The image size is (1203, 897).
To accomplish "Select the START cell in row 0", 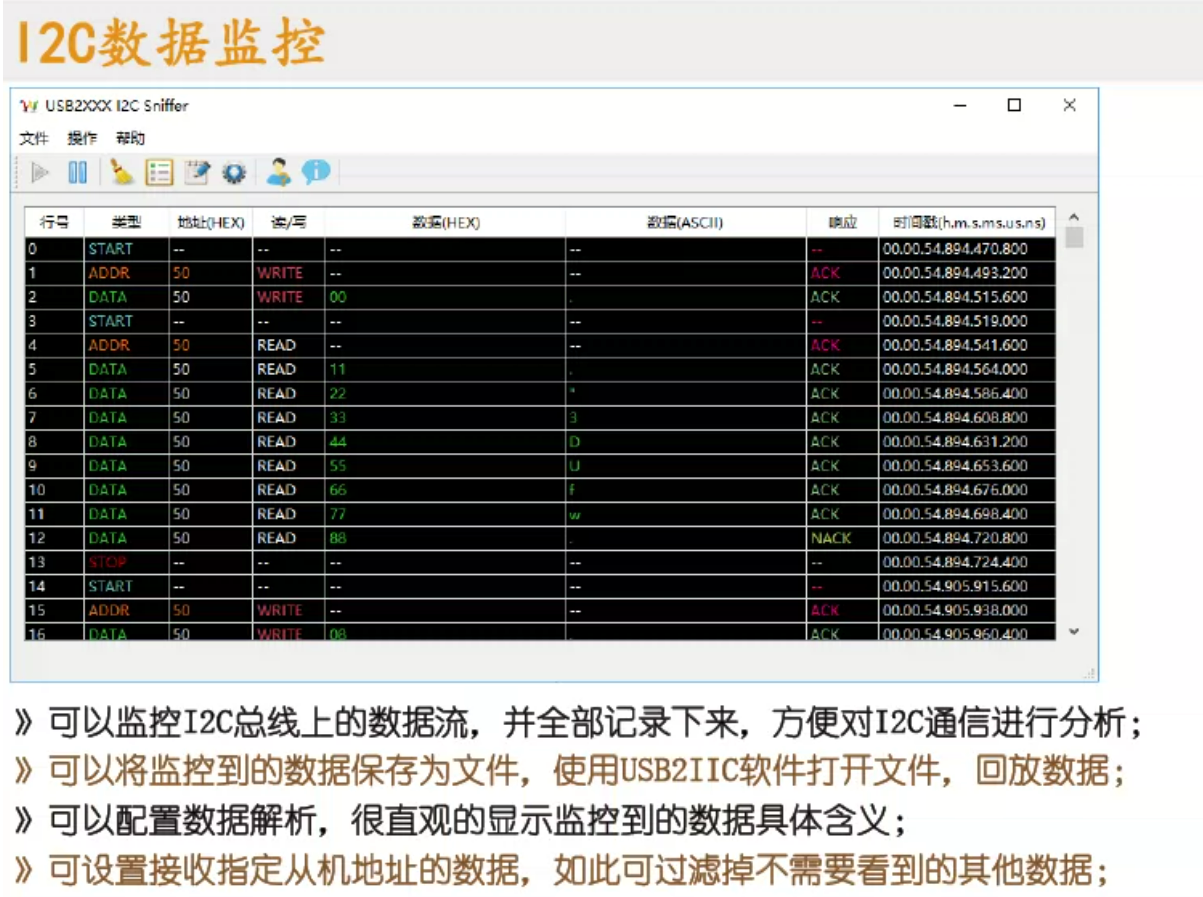I will (x=126, y=249).
